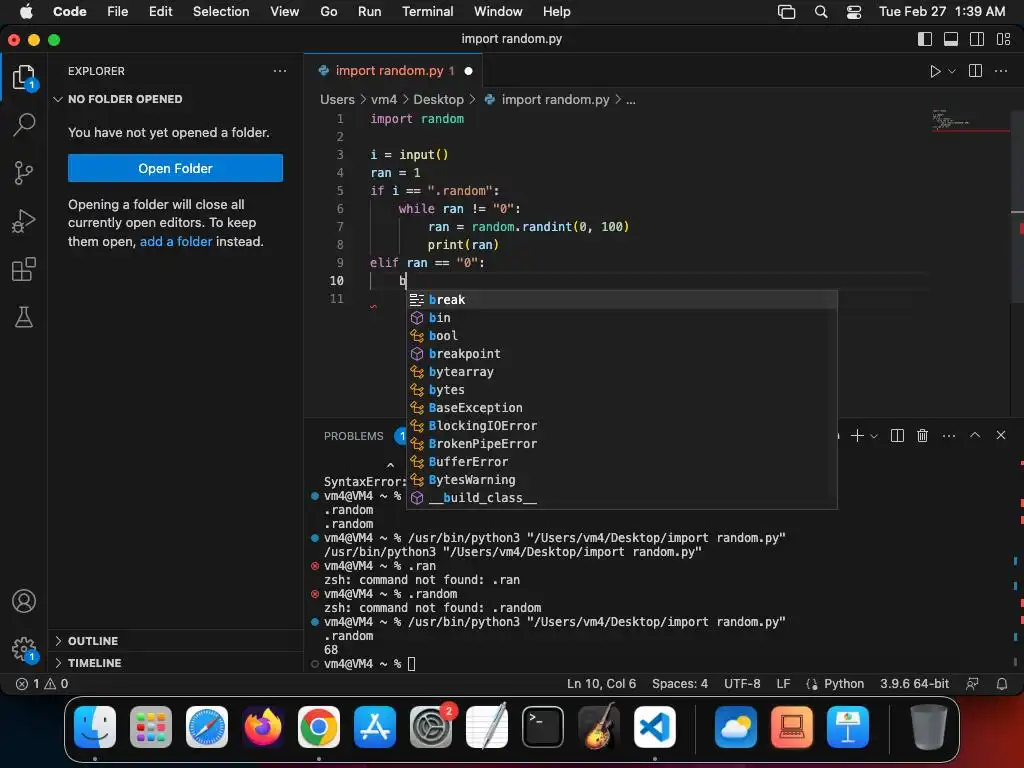The image size is (1024, 768).
Task: Open the Run menu in menu bar
Action: 369,12
